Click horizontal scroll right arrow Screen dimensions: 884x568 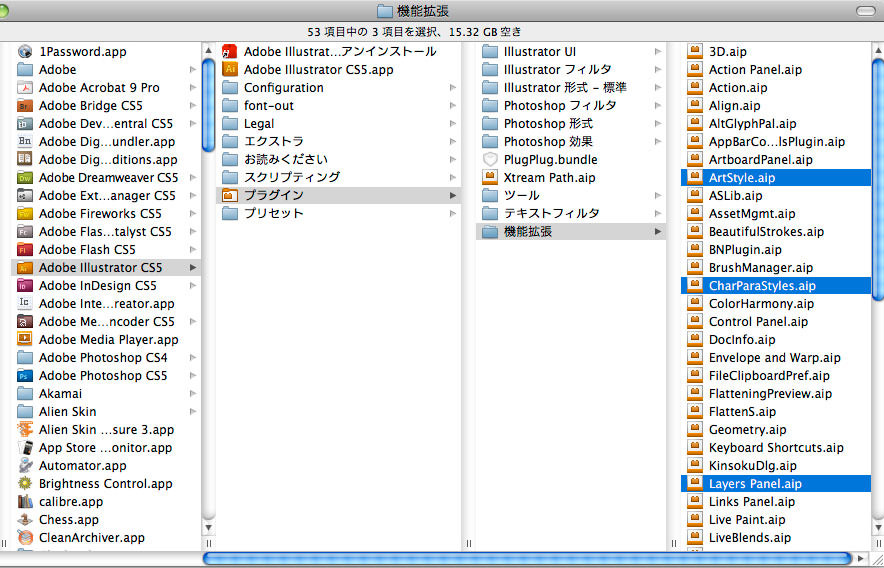click(x=860, y=558)
